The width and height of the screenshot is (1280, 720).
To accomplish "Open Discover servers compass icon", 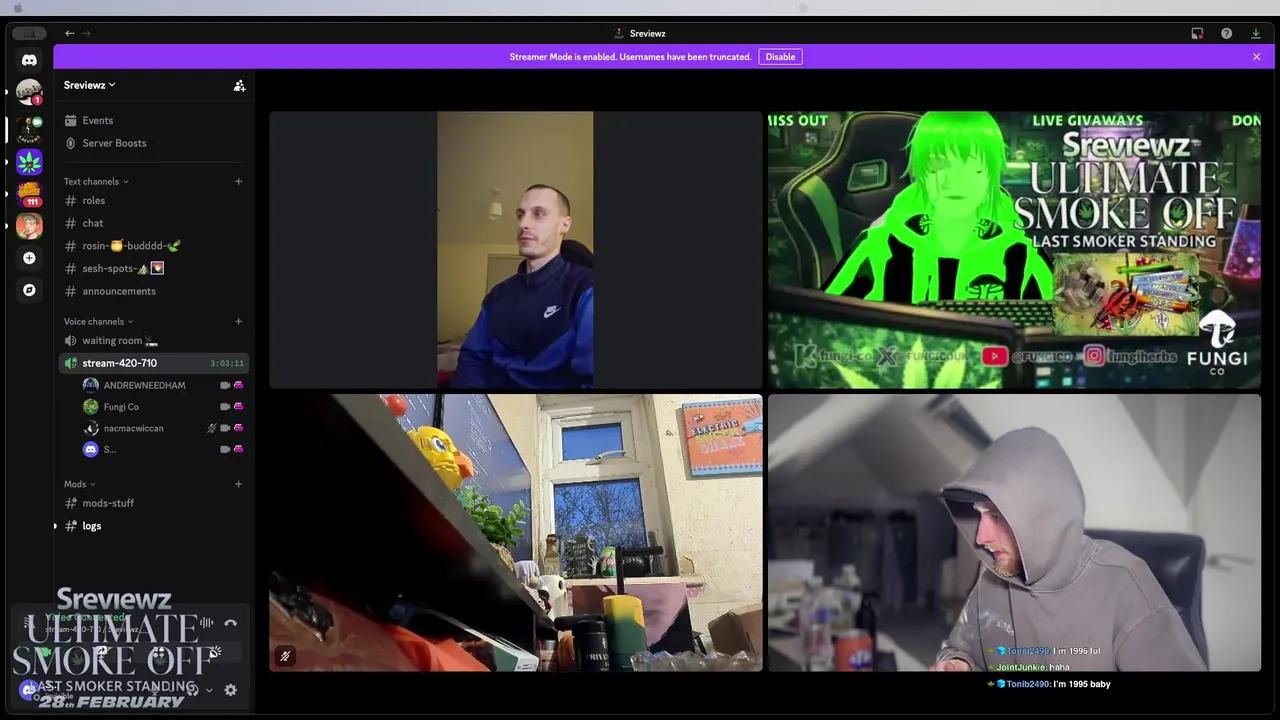I will coord(29,290).
